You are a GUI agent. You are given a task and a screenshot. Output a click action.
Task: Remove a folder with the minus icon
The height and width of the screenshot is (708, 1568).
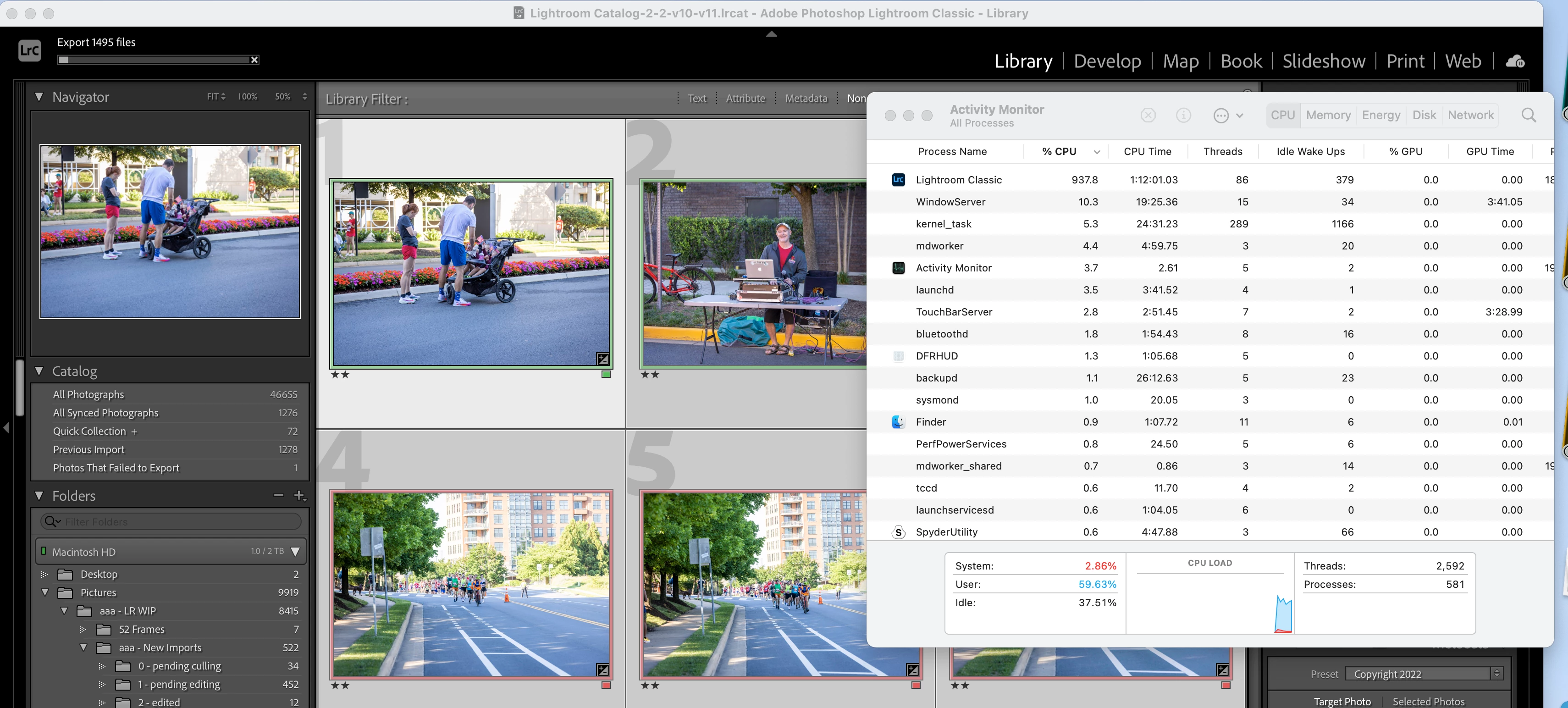pyautogui.click(x=278, y=496)
